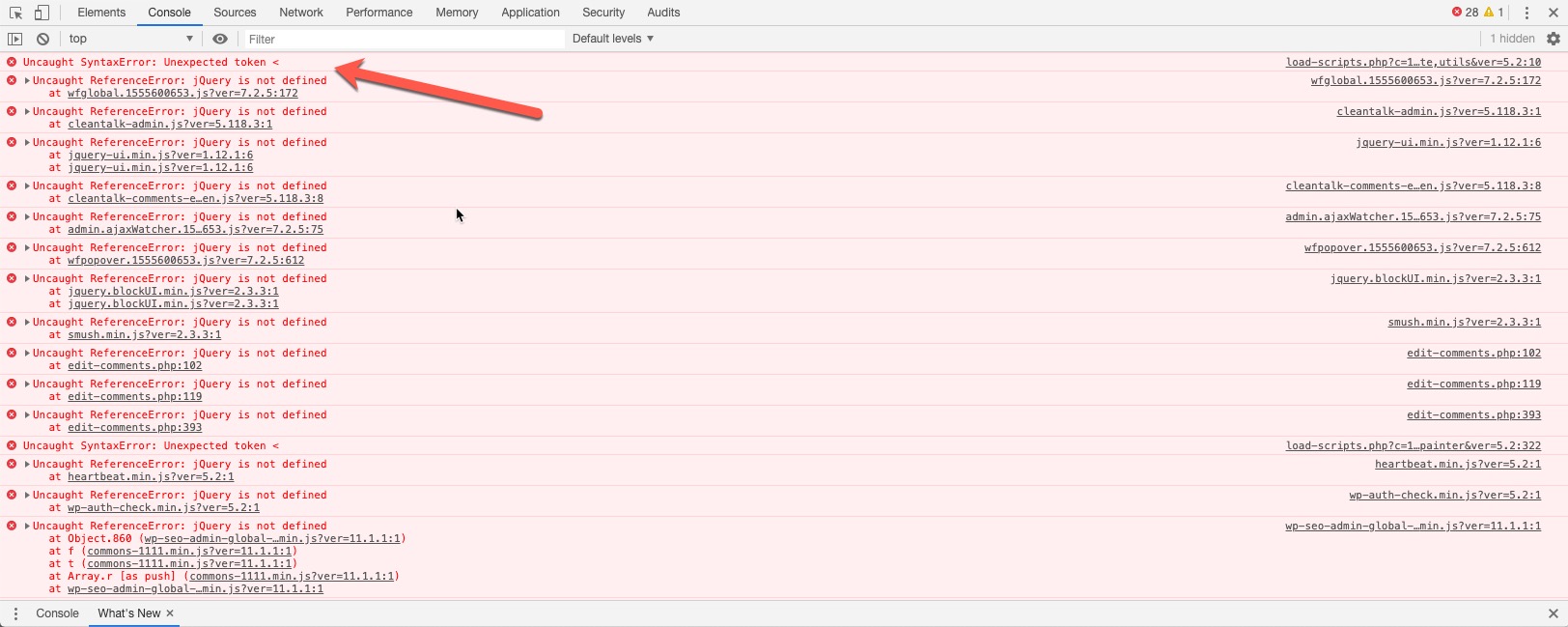The width and height of the screenshot is (1568, 627).
Task: Toggle the live expression eye icon
Action: tap(220, 39)
